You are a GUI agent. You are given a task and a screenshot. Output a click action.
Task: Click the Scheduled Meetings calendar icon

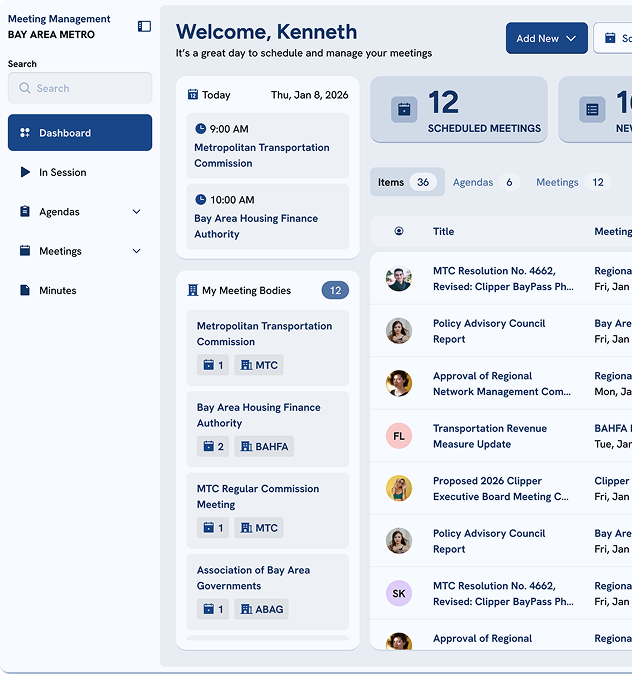coord(404,110)
